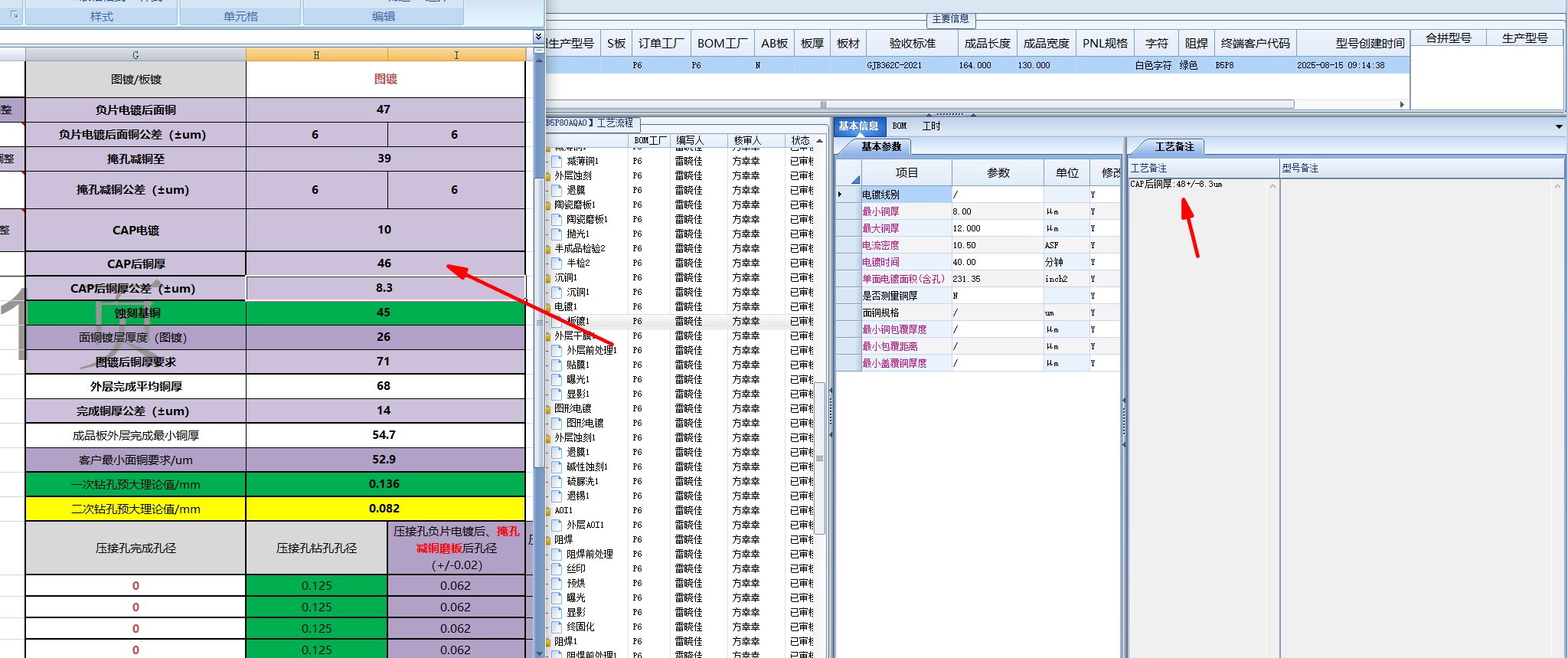Click the document icon beside 抛光1
The height and width of the screenshot is (658, 1568).
tap(557, 234)
